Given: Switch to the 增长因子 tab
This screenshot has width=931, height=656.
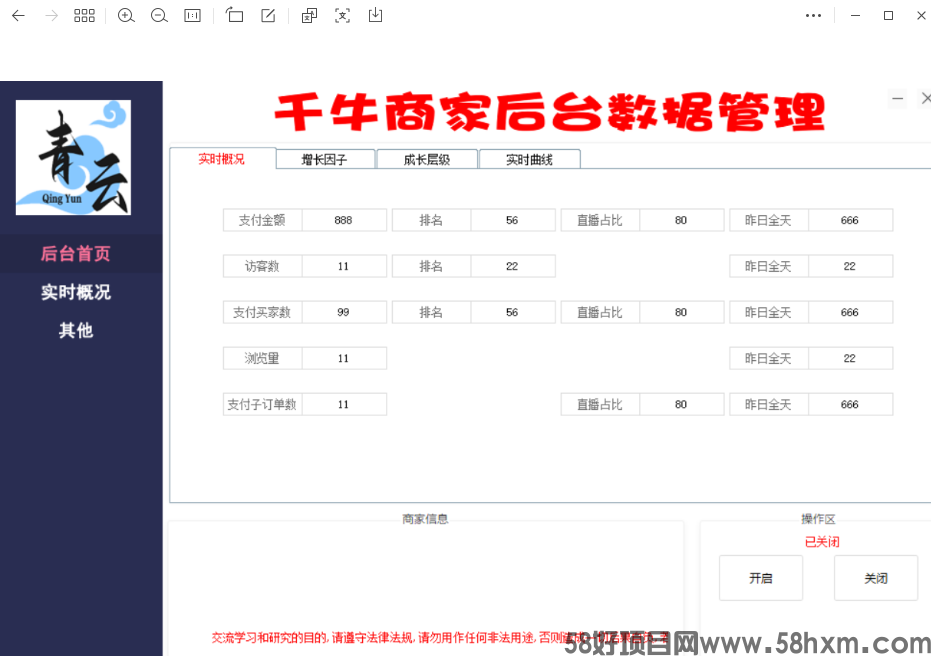Looking at the screenshot, I should pyautogui.click(x=325, y=159).
